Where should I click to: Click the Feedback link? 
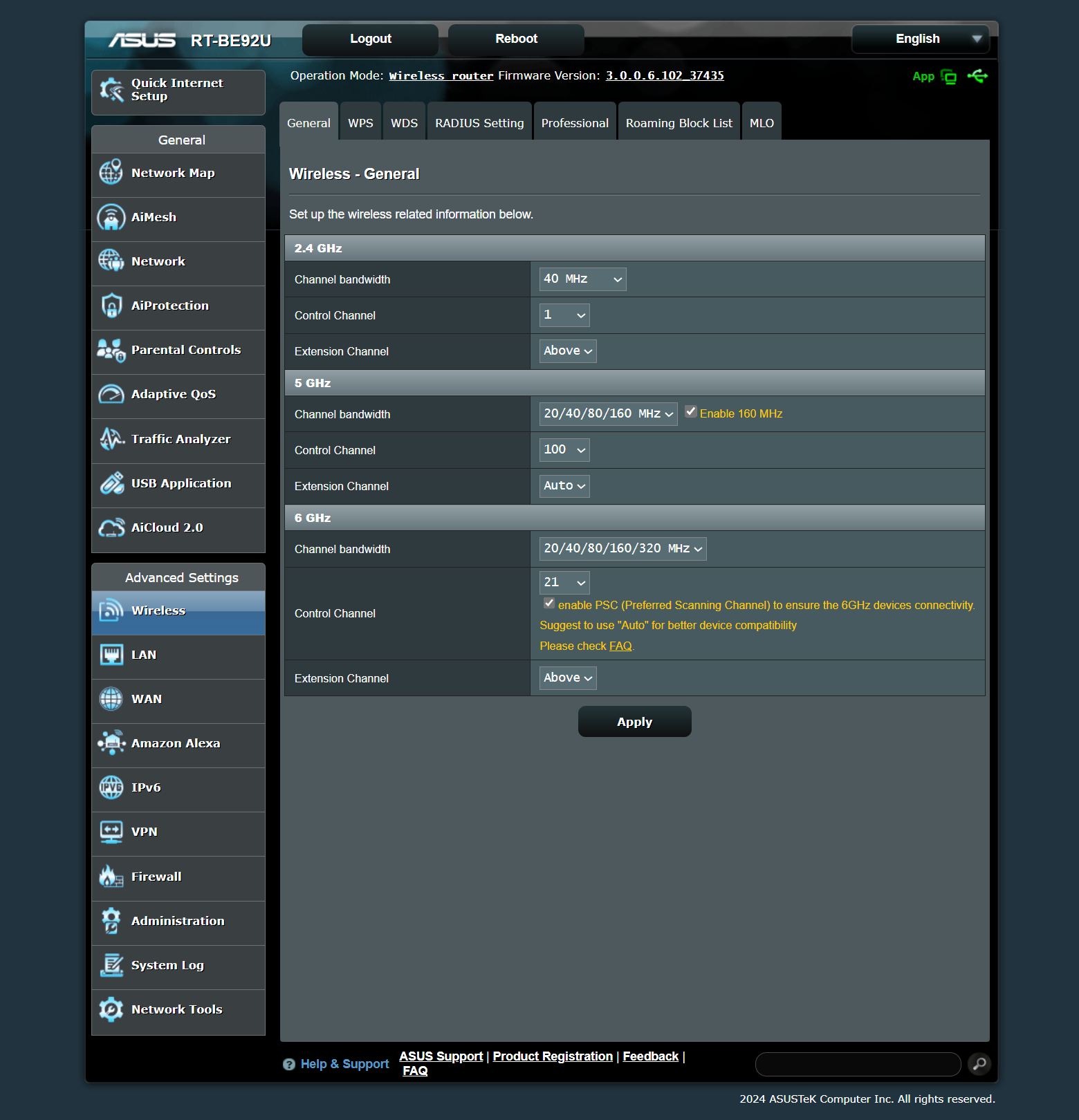click(x=651, y=1056)
